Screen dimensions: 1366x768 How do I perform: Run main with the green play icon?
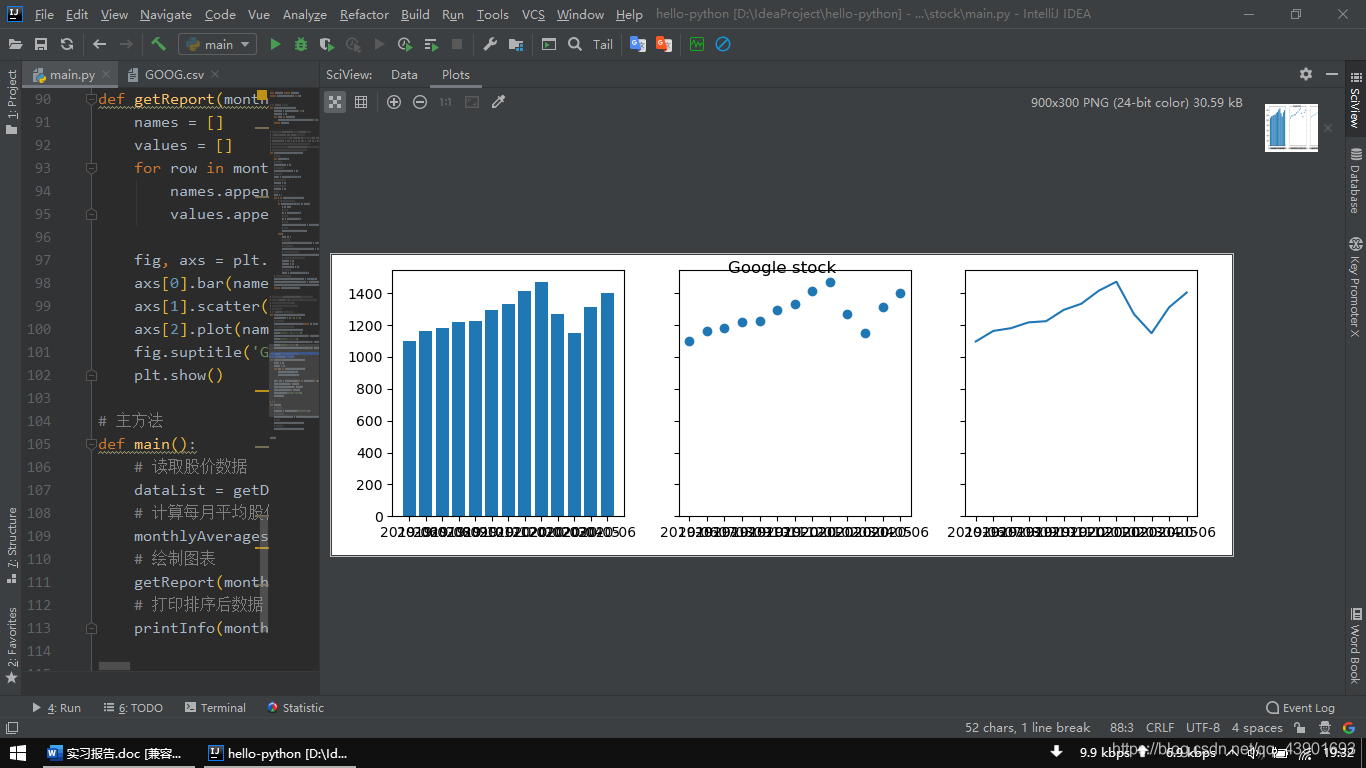pos(275,44)
